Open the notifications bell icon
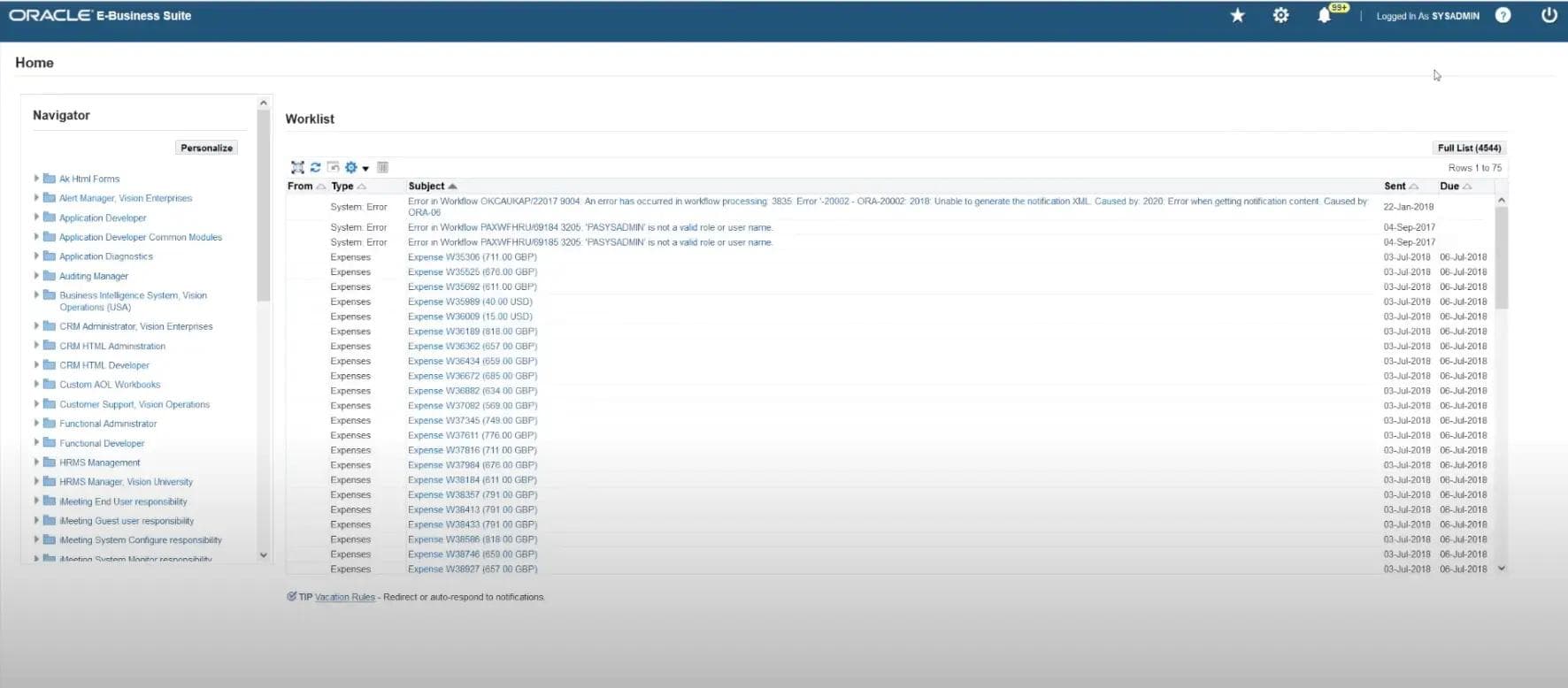This screenshot has height=688, width=1568. pyautogui.click(x=1324, y=16)
